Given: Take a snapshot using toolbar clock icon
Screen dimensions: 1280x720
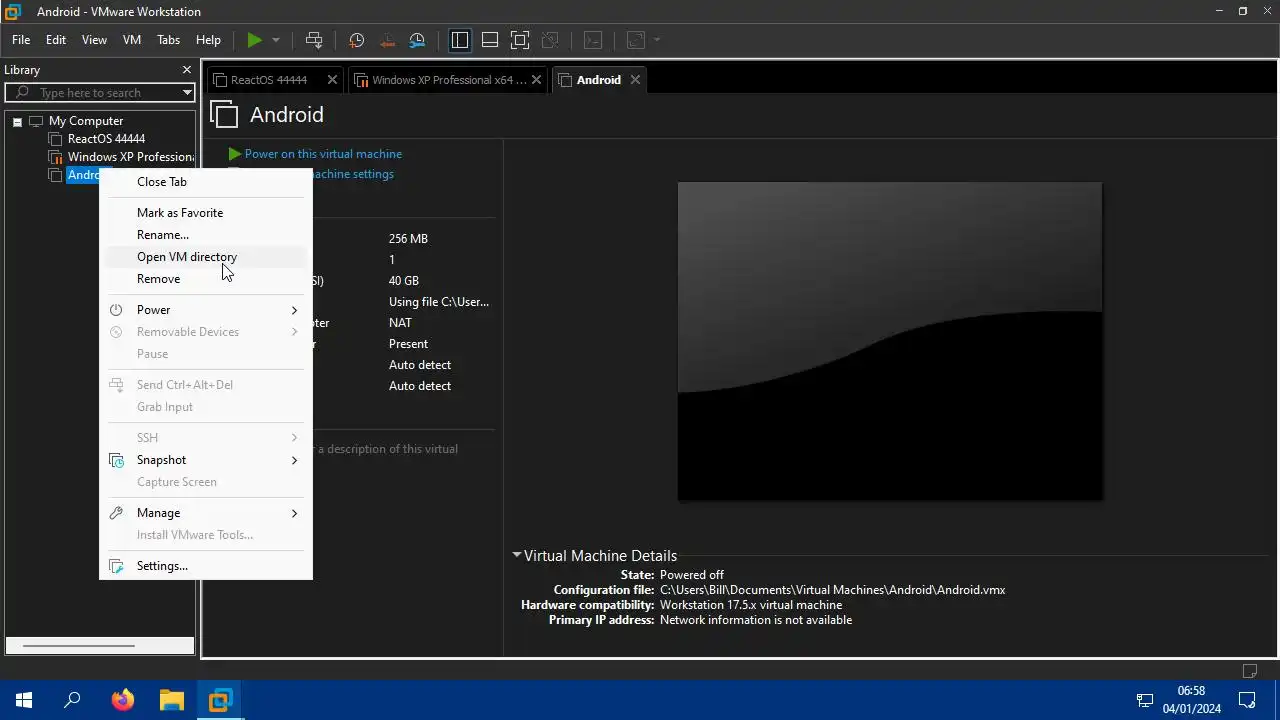Looking at the screenshot, I should coord(356,40).
